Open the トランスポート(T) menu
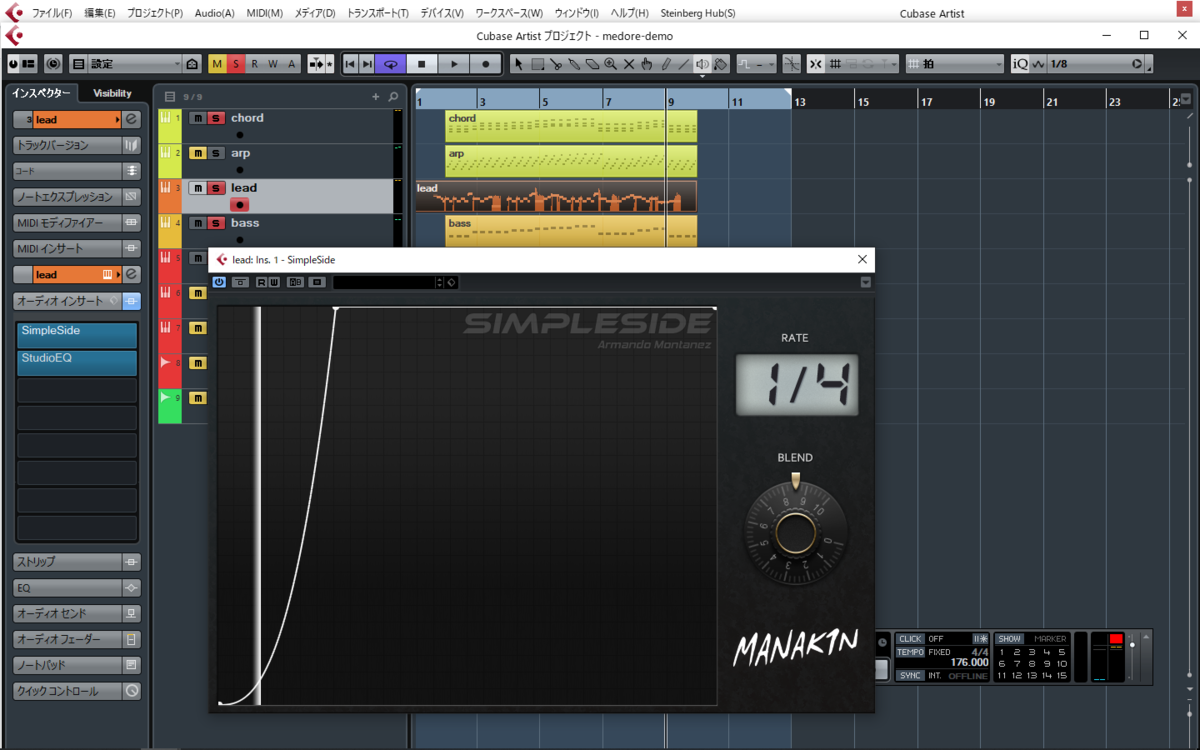Screen dimensions: 1200x750 coord(378,13)
